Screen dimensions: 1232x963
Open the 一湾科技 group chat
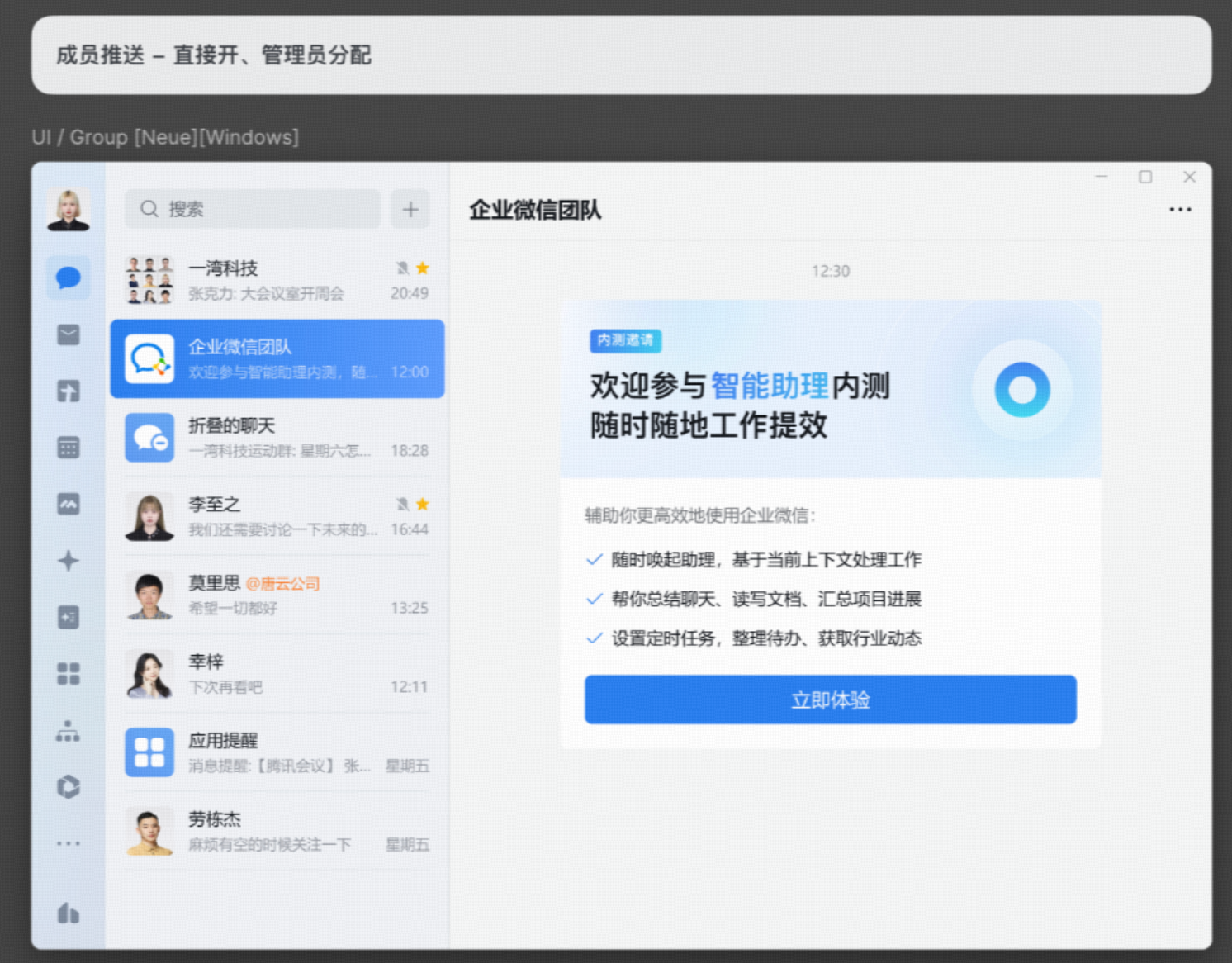[x=277, y=280]
